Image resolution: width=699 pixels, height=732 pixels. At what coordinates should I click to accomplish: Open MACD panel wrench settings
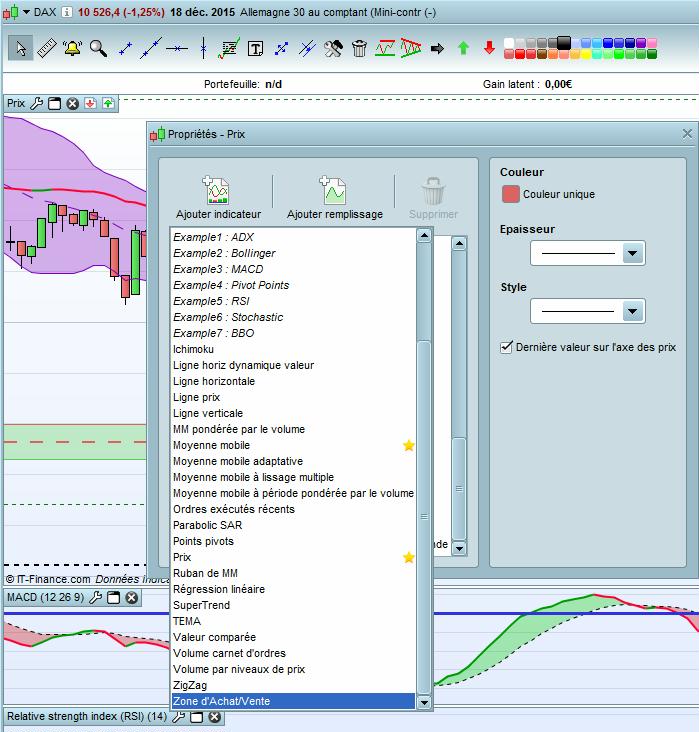(x=95, y=597)
